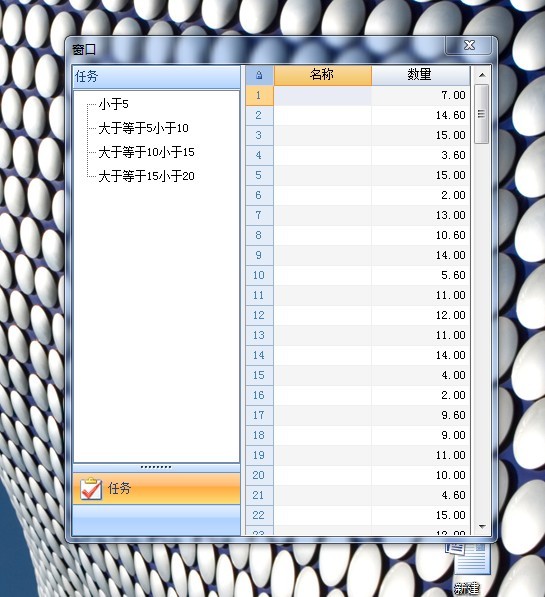Image resolution: width=545 pixels, height=597 pixels.
Task: Select the 大于等于10小于15 tree item
Action: click(x=146, y=152)
